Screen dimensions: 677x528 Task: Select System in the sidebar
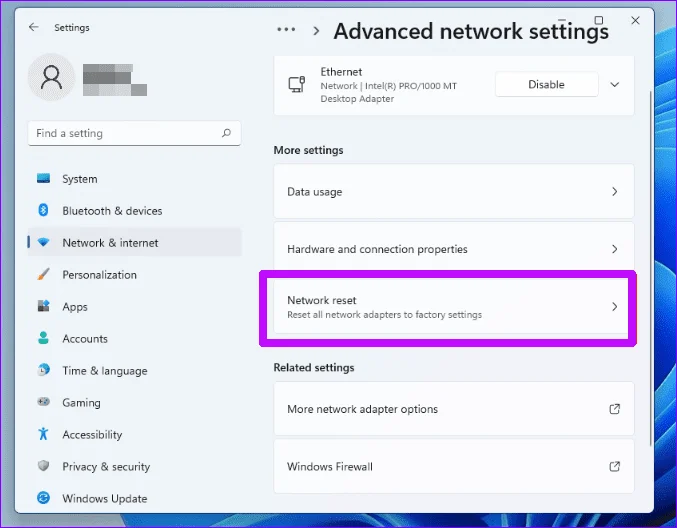134,179
